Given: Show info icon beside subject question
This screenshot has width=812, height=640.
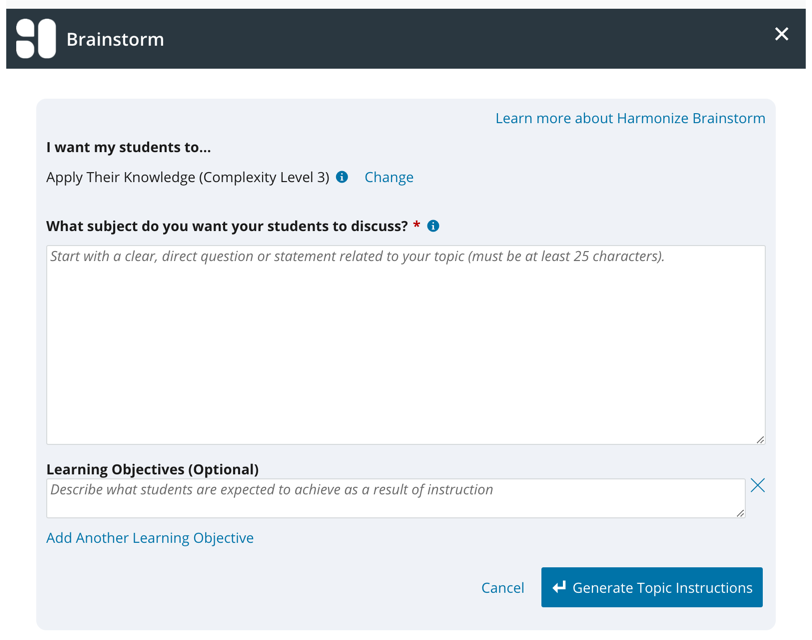Looking at the screenshot, I should pos(433,226).
